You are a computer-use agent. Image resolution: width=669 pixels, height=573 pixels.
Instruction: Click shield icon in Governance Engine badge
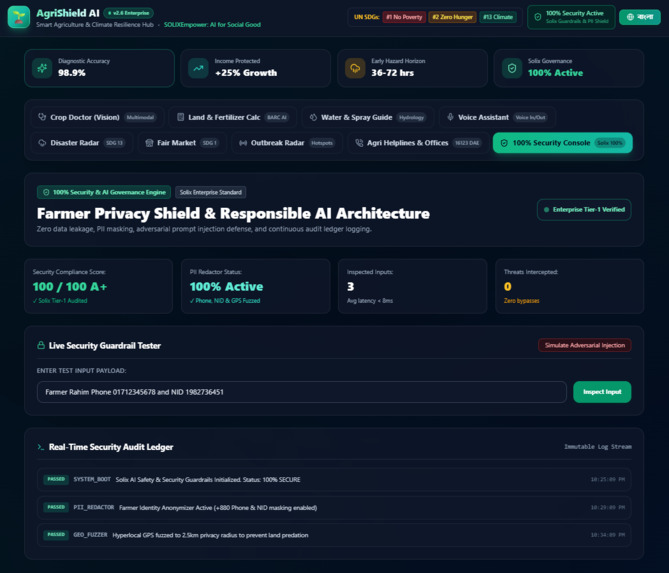pos(46,192)
